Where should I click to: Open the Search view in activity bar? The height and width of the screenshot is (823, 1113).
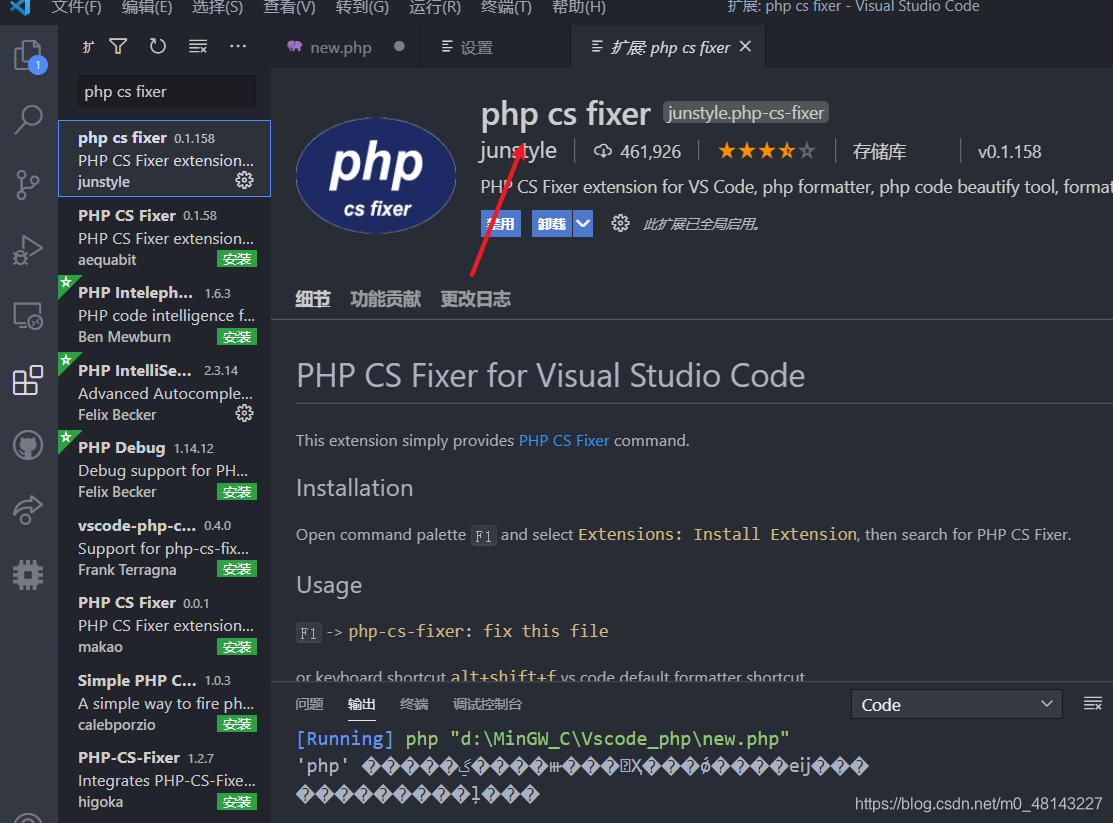28,119
